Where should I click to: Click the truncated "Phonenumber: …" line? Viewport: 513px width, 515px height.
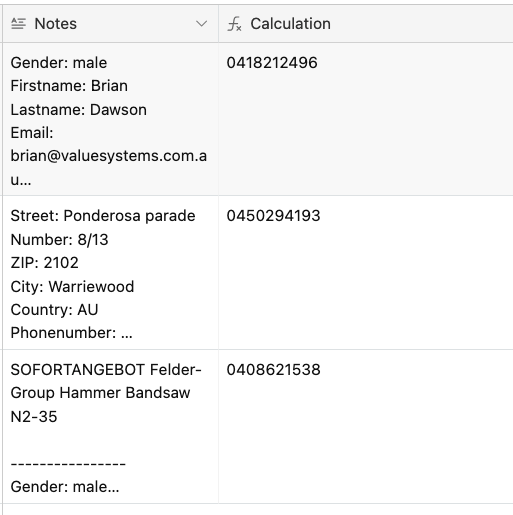coord(71,333)
